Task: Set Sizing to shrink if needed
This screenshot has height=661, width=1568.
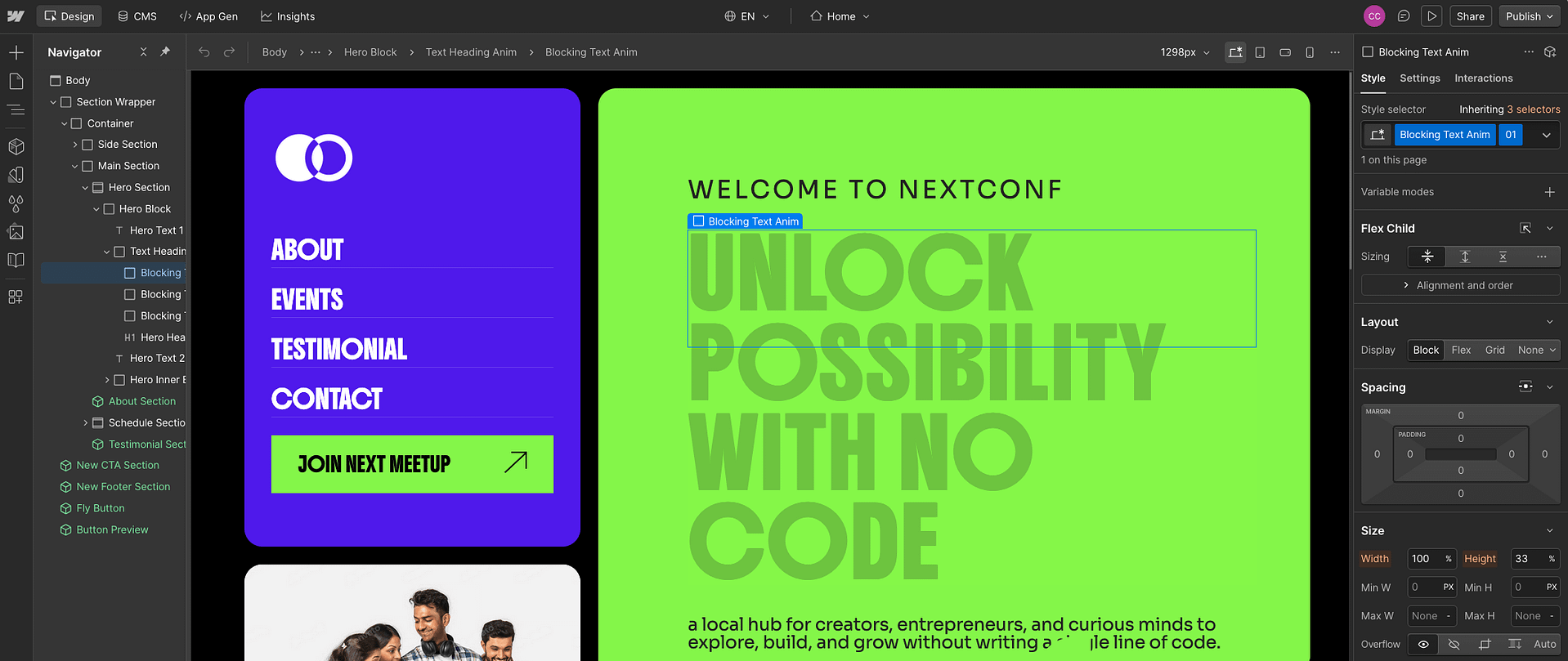Action: point(1427,257)
